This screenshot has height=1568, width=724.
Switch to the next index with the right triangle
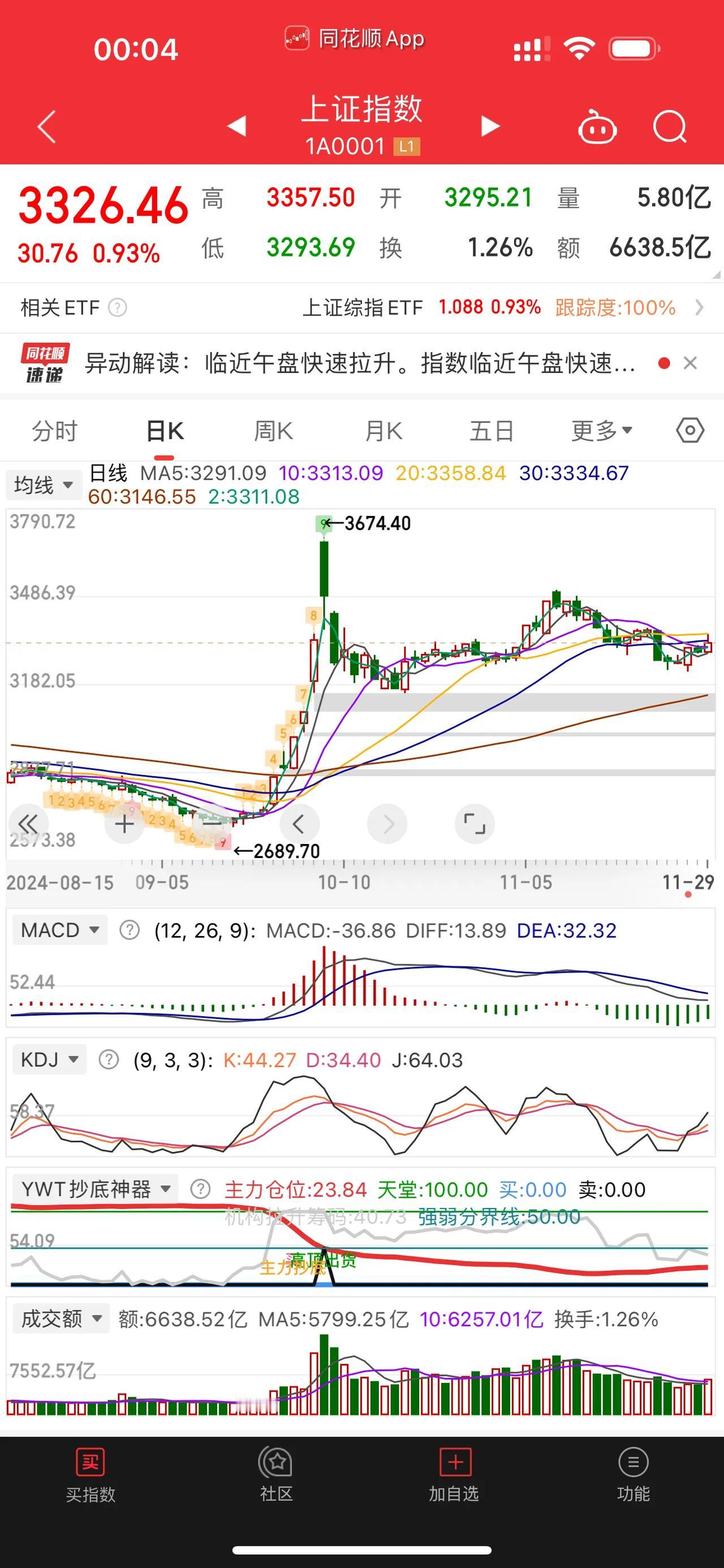(x=490, y=126)
